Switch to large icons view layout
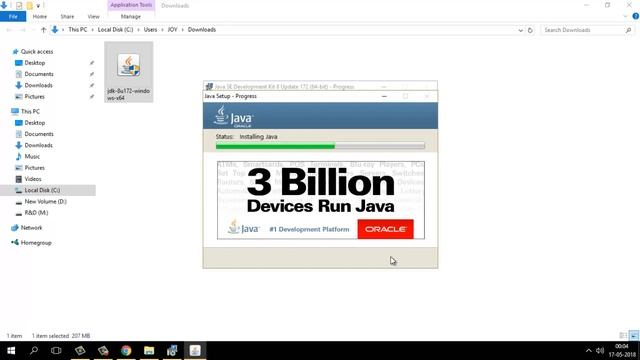The width and height of the screenshot is (640, 360). (x=634, y=336)
